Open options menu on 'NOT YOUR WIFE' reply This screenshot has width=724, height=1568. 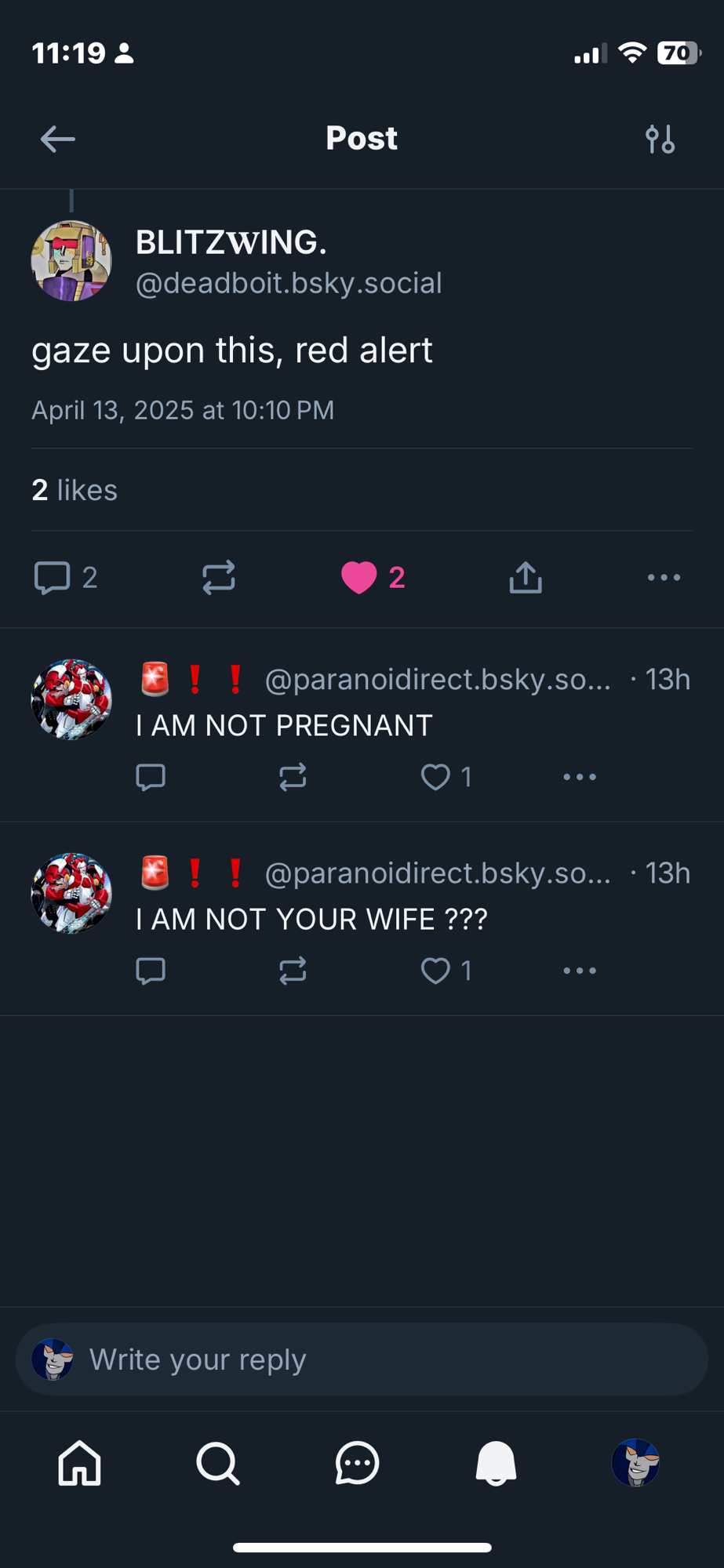[x=580, y=971]
